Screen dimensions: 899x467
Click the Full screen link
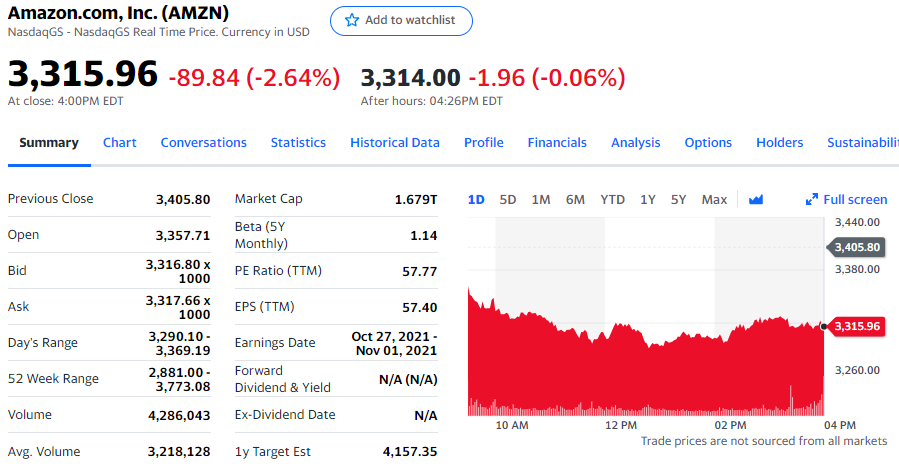[855, 200]
